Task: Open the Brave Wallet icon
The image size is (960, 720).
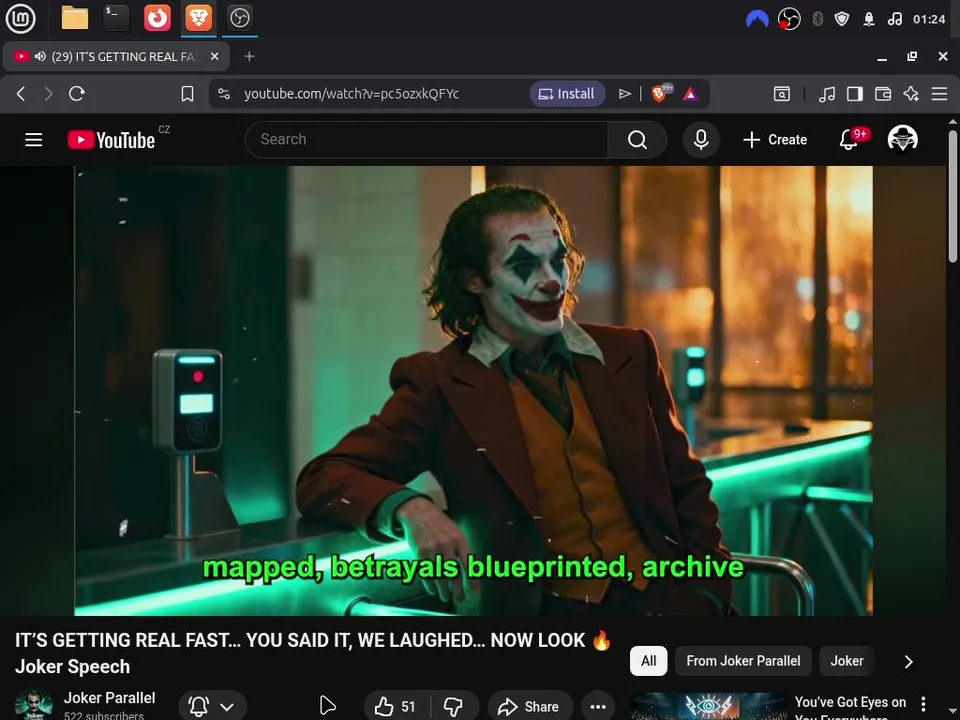Action: click(883, 94)
